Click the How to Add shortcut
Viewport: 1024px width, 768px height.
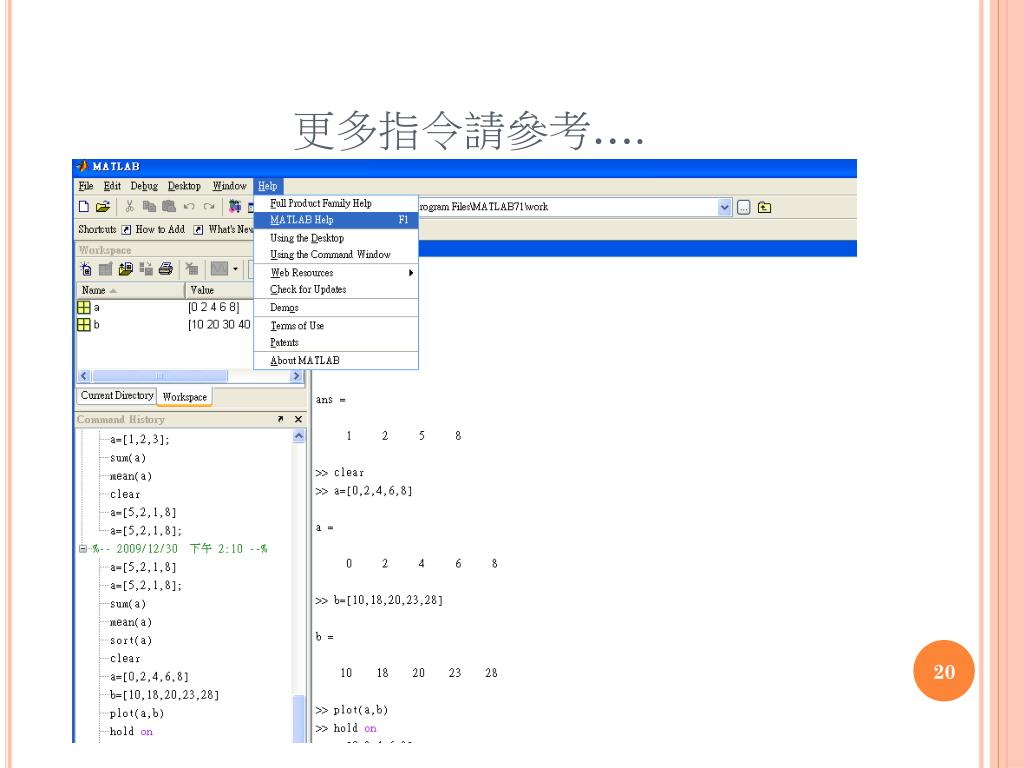click(x=153, y=229)
